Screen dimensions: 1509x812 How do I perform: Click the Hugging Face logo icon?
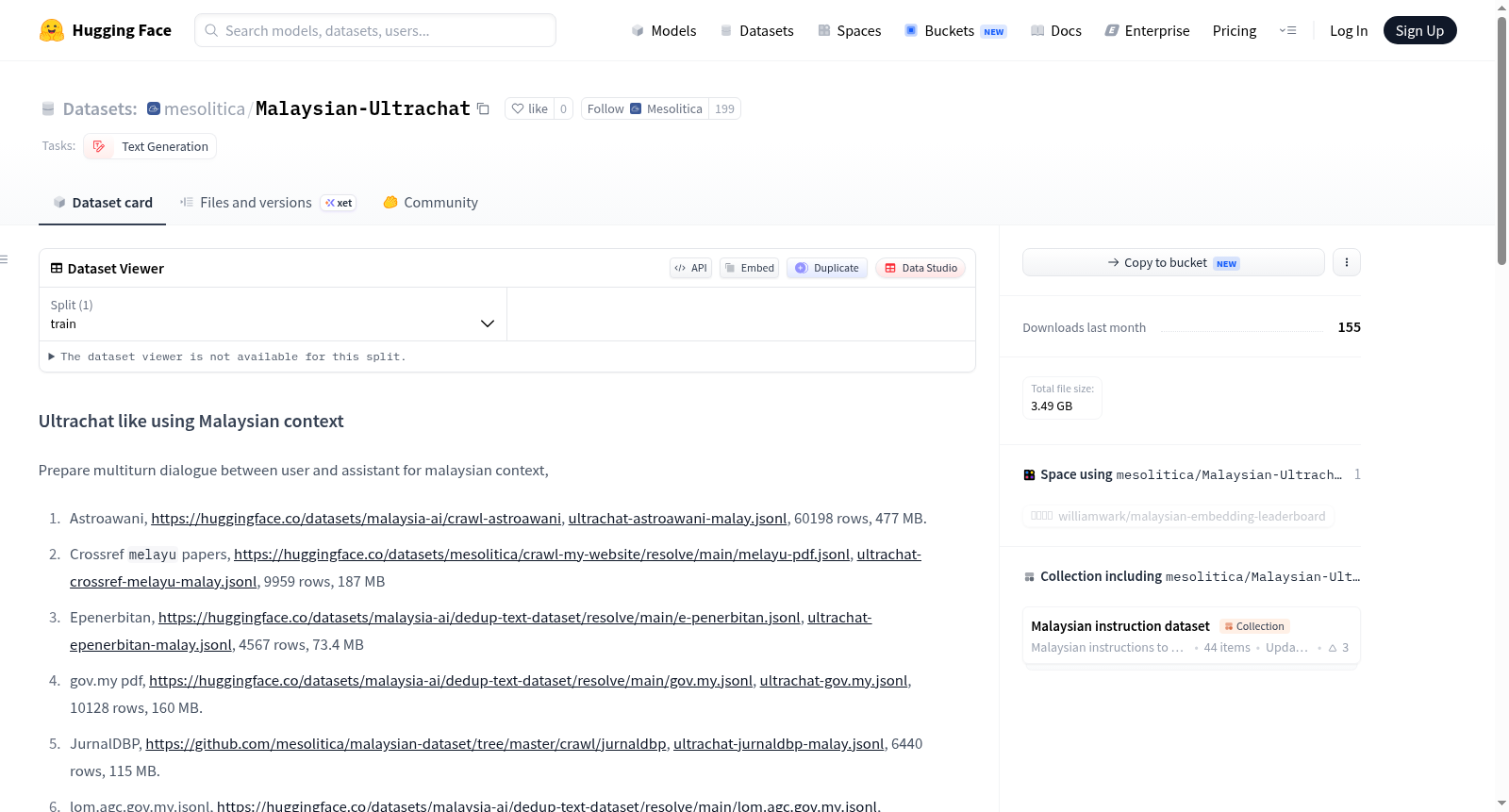[52, 30]
